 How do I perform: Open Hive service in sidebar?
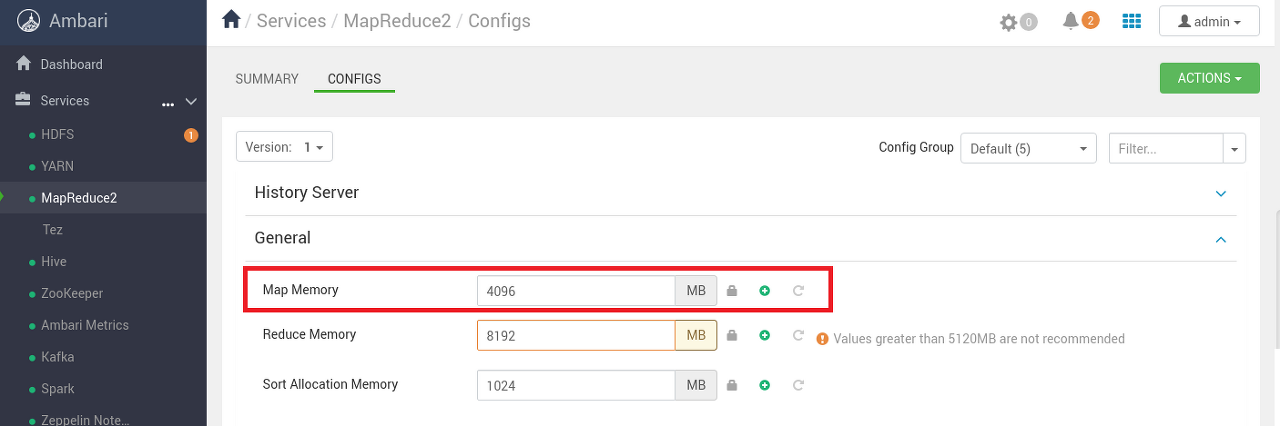[x=54, y=261]
